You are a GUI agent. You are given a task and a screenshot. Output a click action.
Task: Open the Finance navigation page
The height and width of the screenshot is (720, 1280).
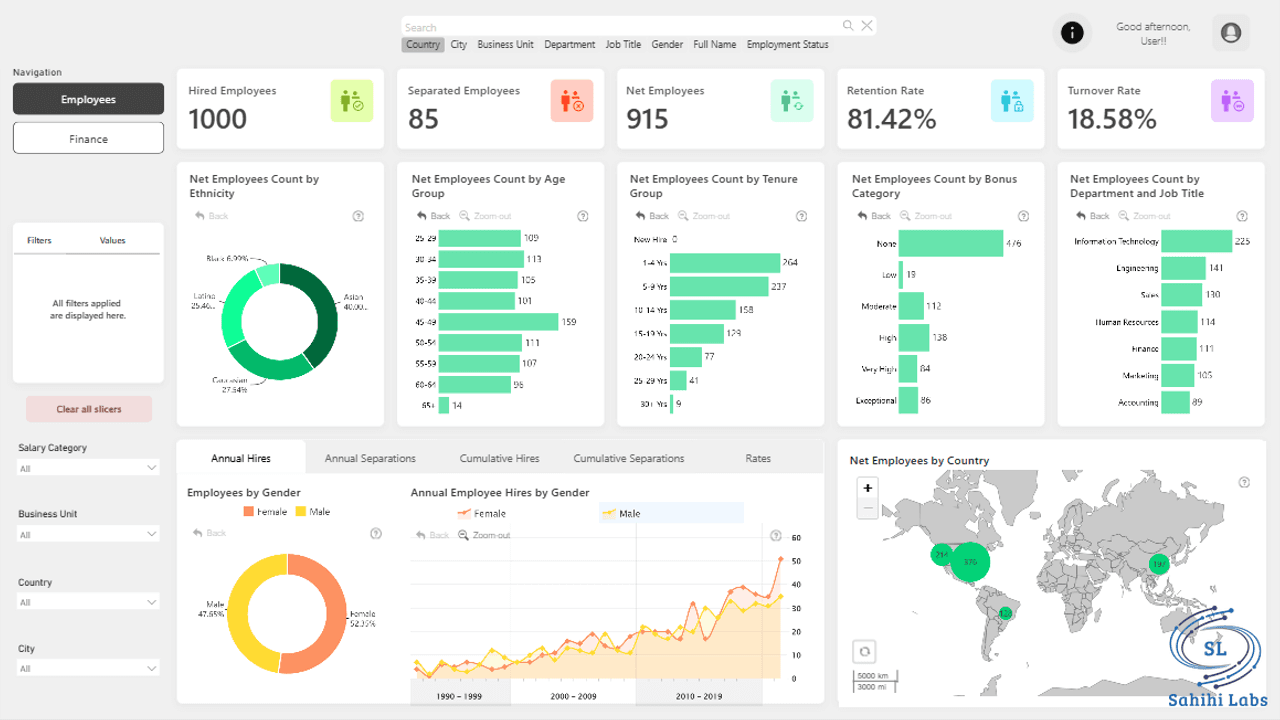88,139
